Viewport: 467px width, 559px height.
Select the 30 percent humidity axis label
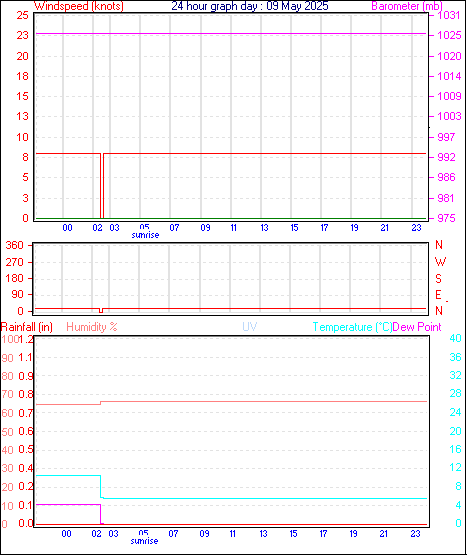tap(7, 468)
